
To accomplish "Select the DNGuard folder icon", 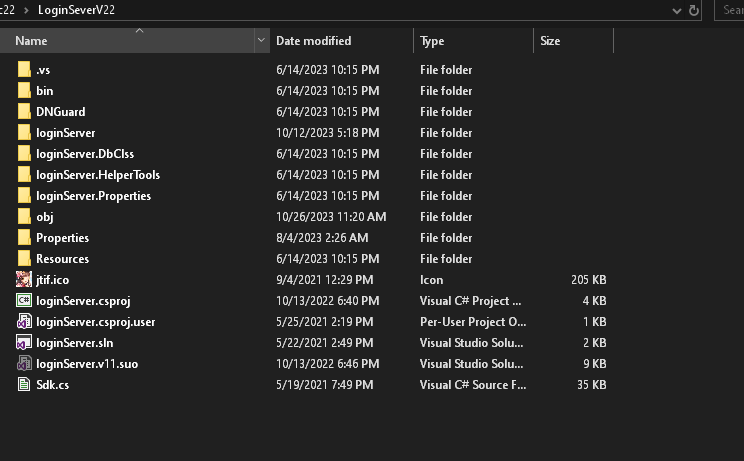I will 24,112.
